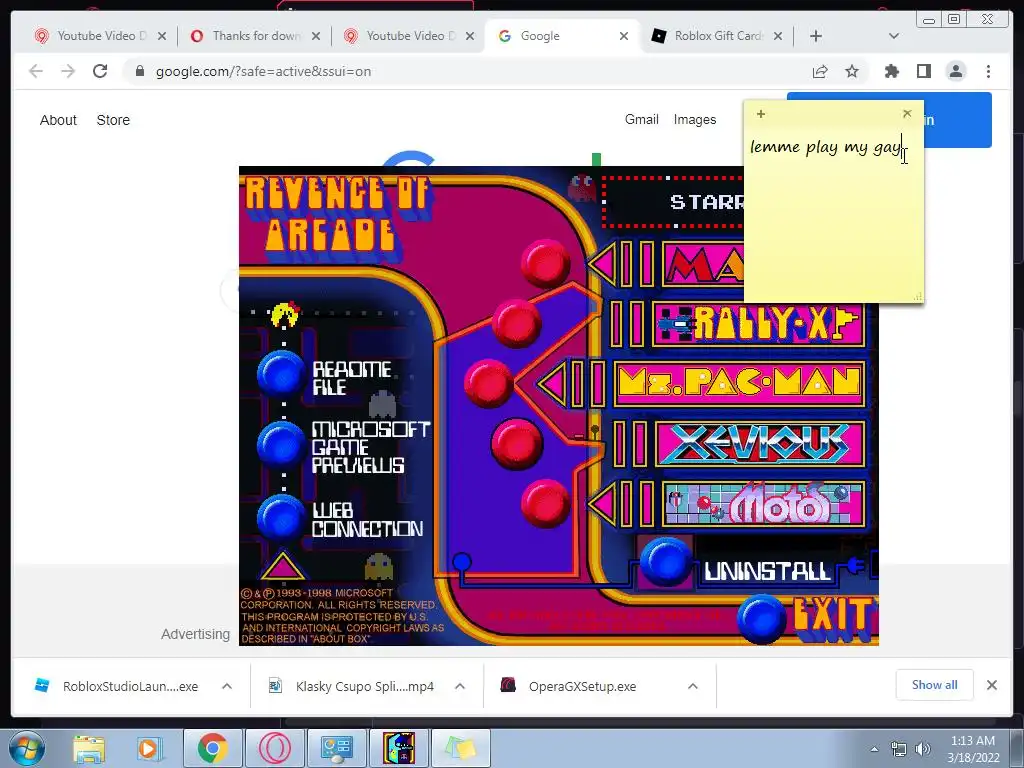The width and height of the screenshot is (1024, 768).
Task: Open Revenge of Arcade taskbar icon
Action: (x=399, y=748)
